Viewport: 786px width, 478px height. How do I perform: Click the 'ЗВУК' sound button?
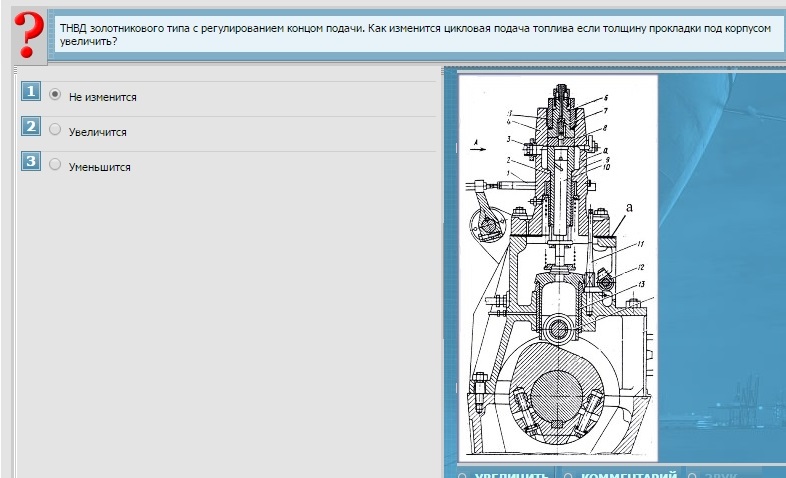(714, 474)
